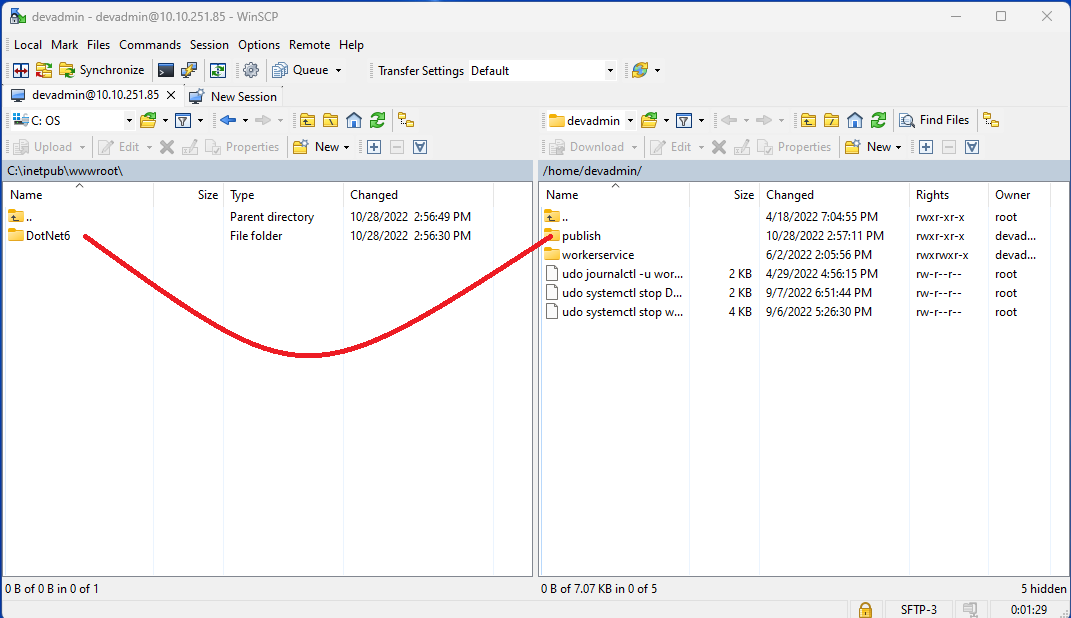Image resolution: width=1071 pixels, height=618 pixels.
Task: Expand the remote filter dropdown arrow
Action: point(701,121)
